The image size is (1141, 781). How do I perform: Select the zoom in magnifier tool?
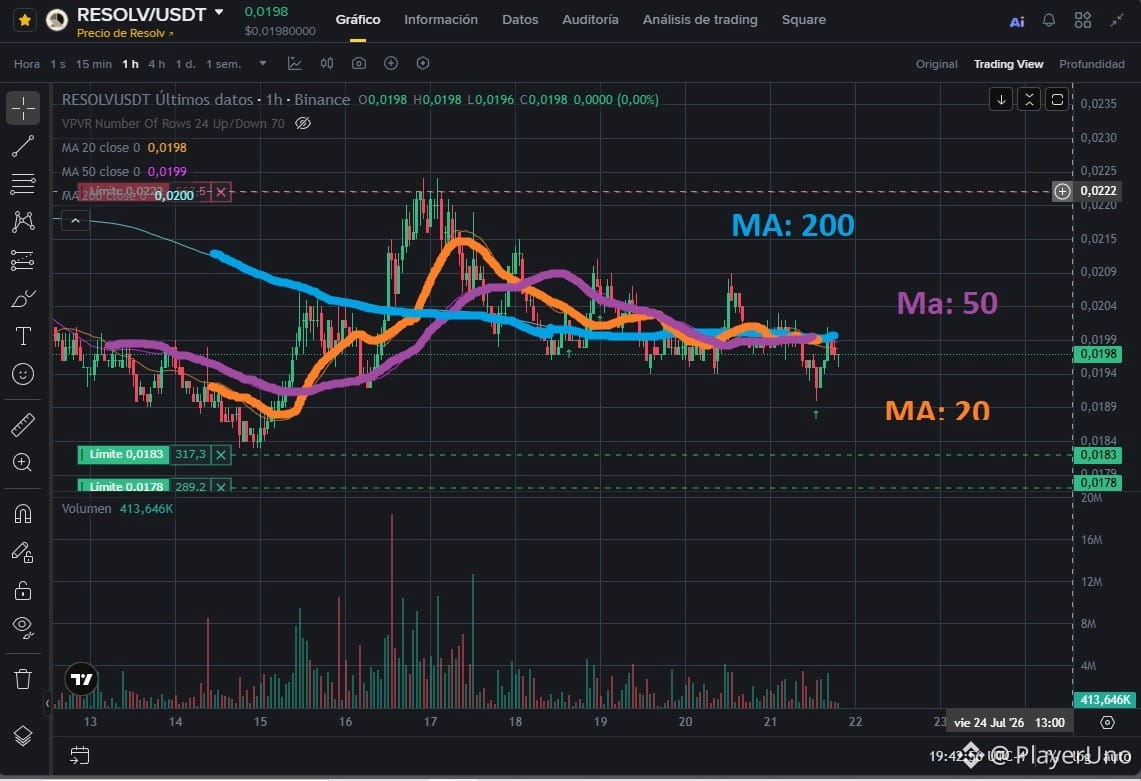pyautogui.click(x=23, y=462)
